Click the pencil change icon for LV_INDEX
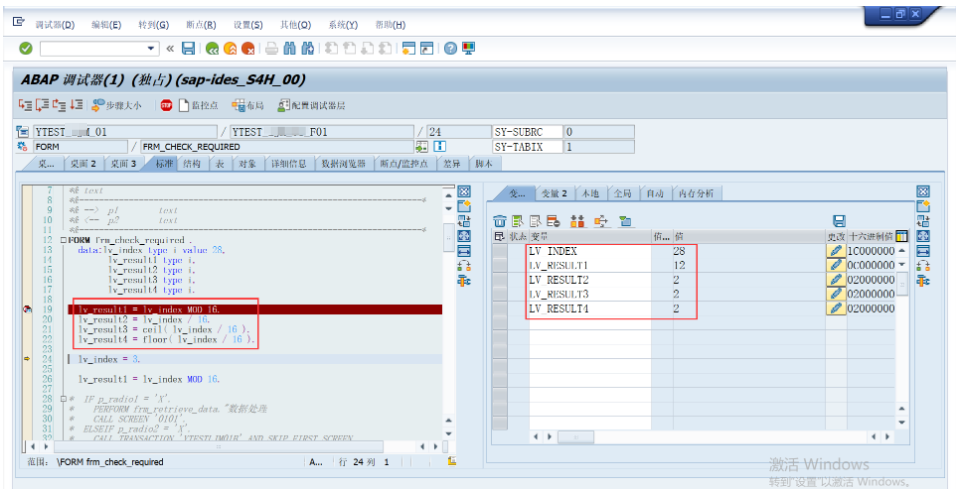 pos(836,251)
